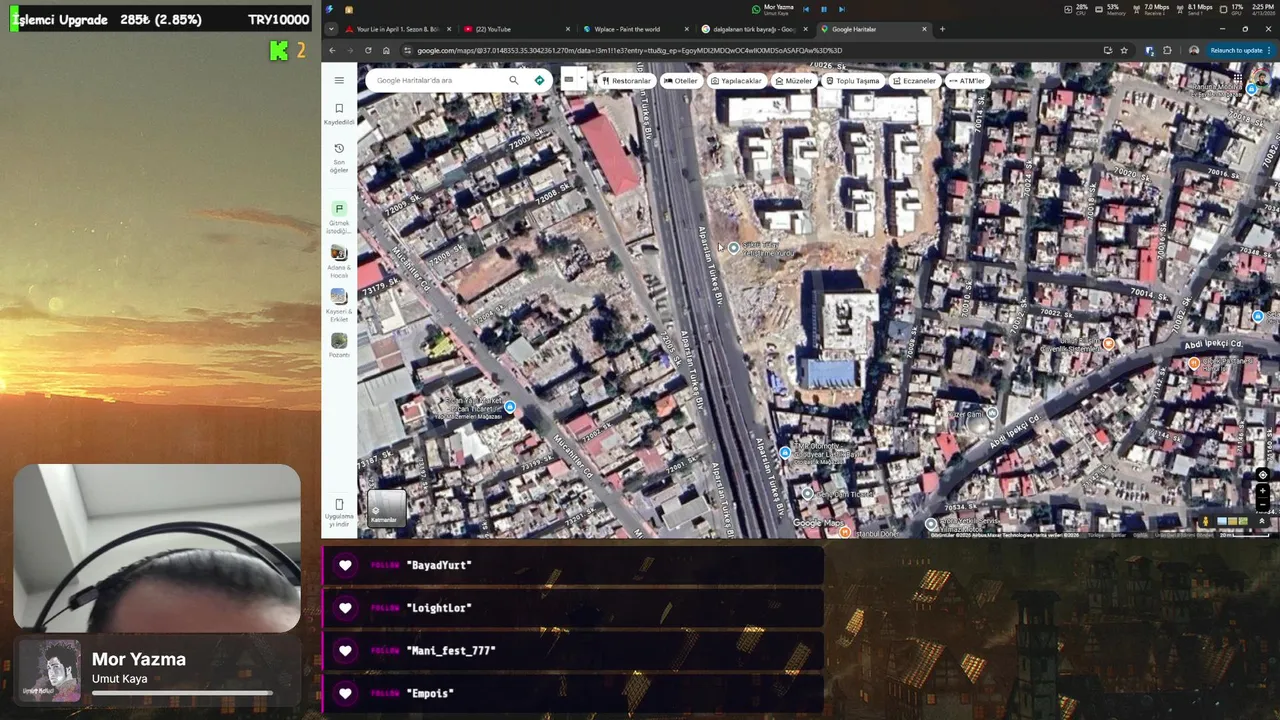Viewport: 1280px width, 720px height.
Task: Click the browser home button
Action: tap(386, 50)
